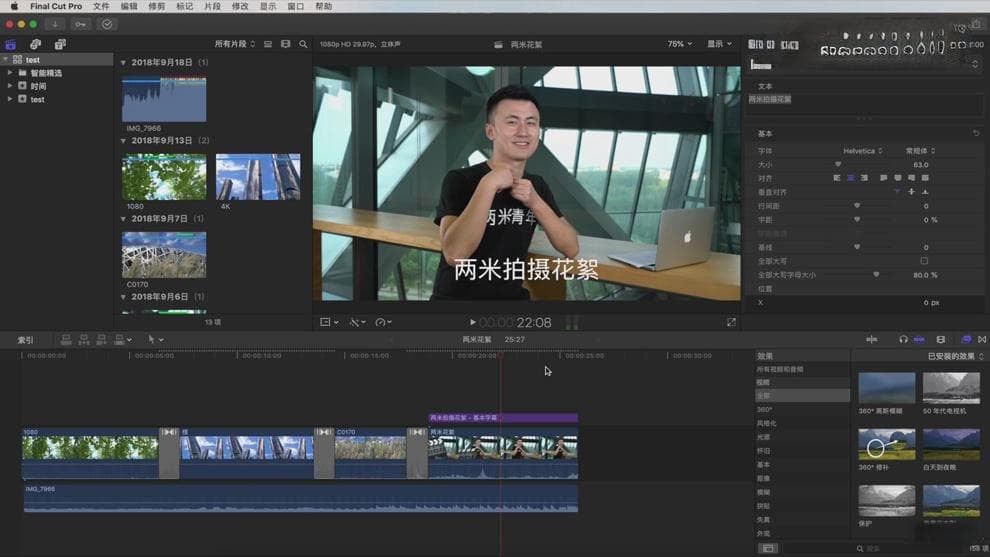The width and height of the screenshot is (990, 557).
Task: Click the share export icon
Action: click(x=975, y=24)
